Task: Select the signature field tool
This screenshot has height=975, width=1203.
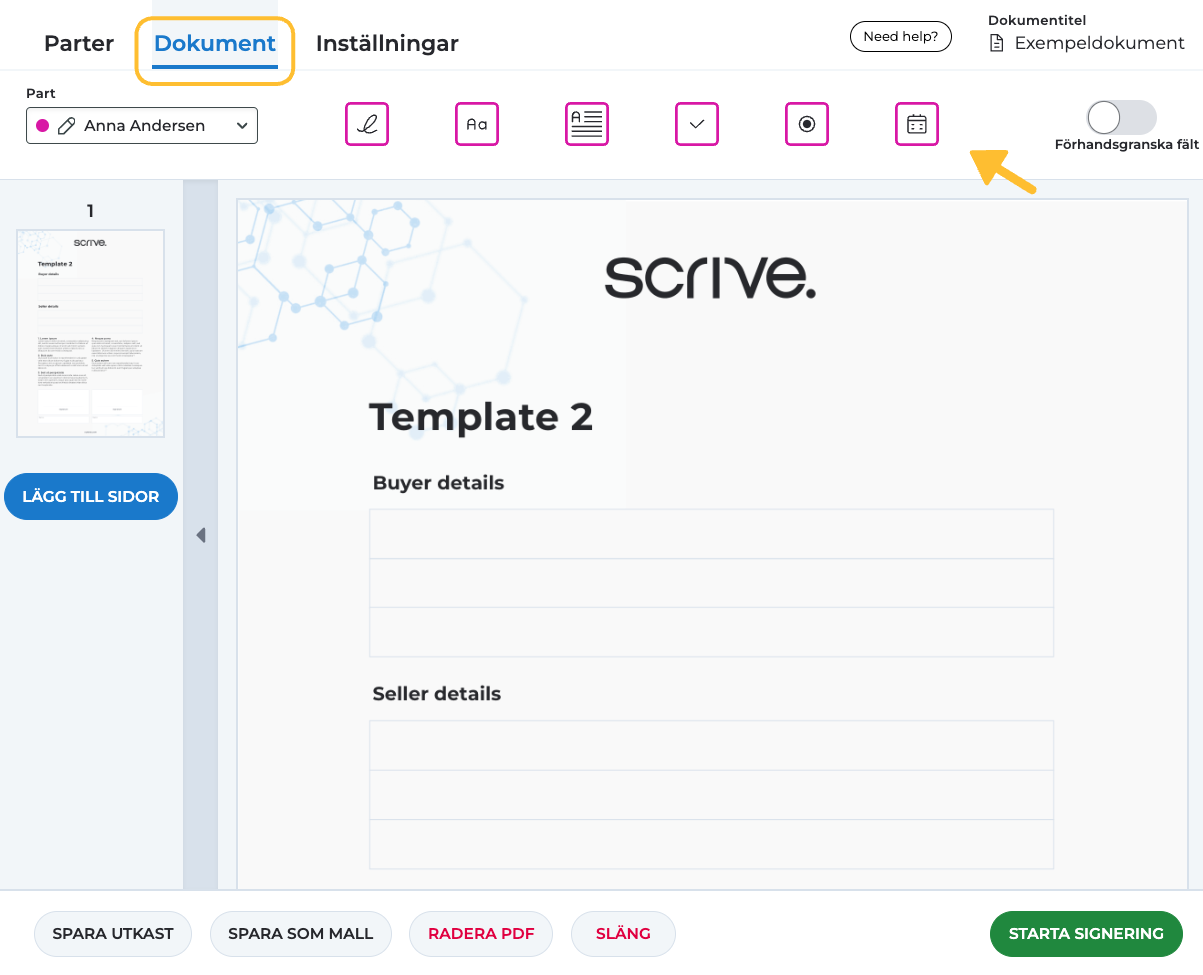Action: point(367,124)
